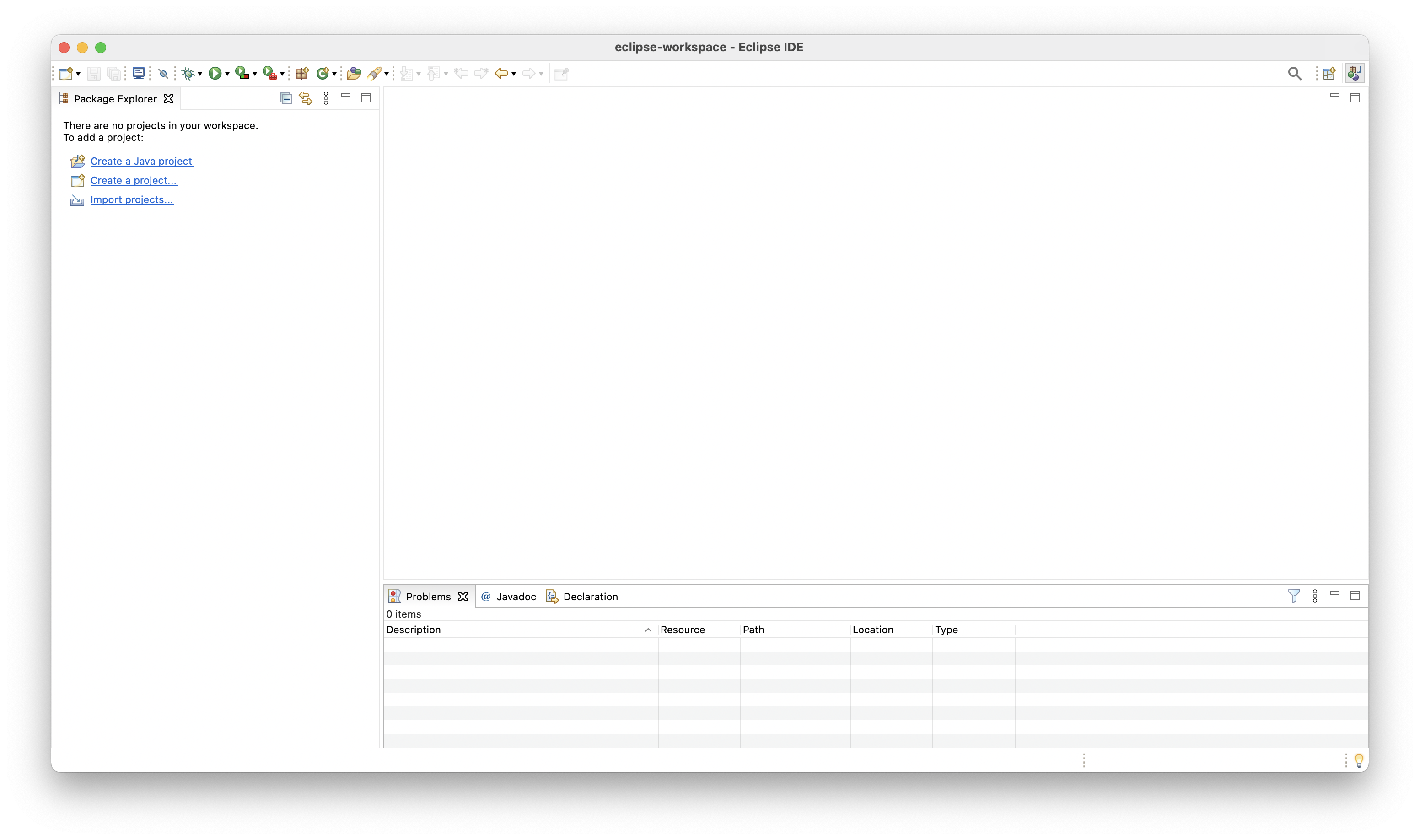Expand the New wizard dropdown arrow
This screenshot has width=1420, height=840.
click(78, 74)
